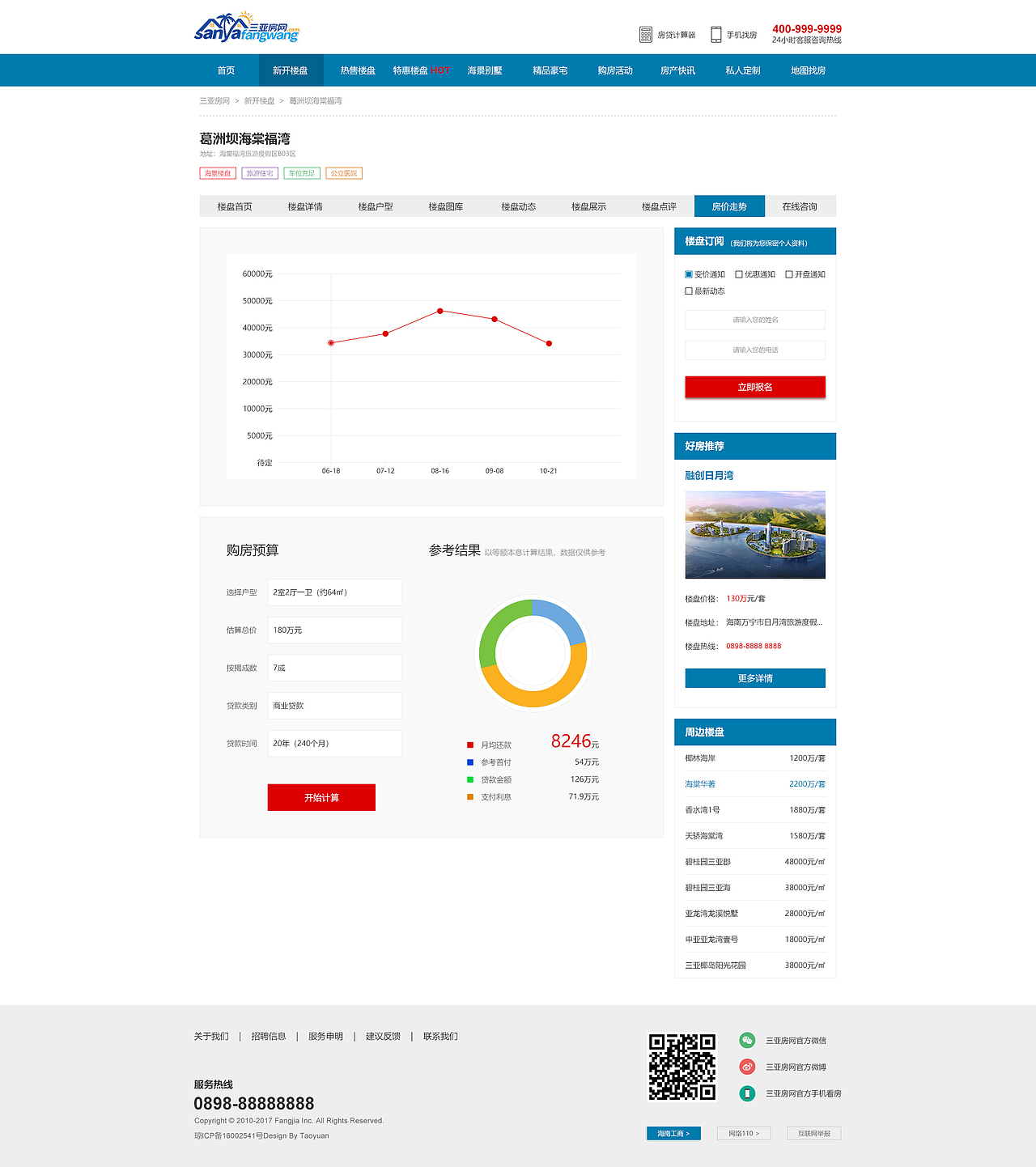The image size is (1036, 1167).
Task: Enable the 优惠通知 checkbox
Action: click(739, 274)
